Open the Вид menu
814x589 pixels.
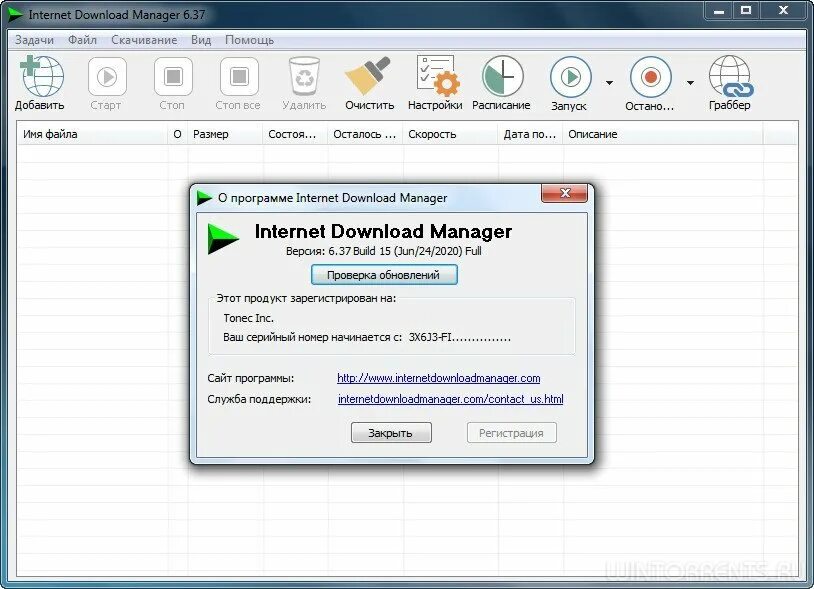201,40
